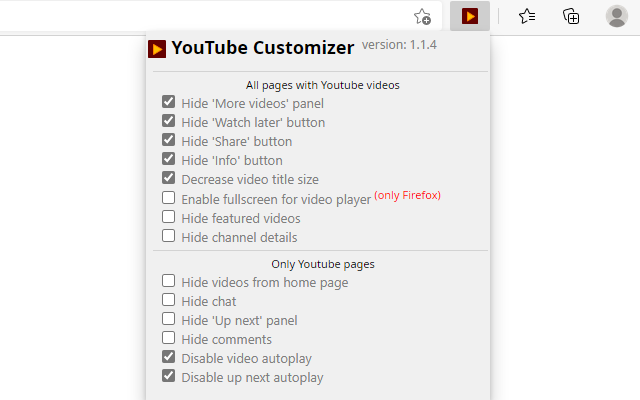Viewport: 640px width, 400px height.
Task: Open the browser Favorites list icon
Action: click(x=527, y=16)
